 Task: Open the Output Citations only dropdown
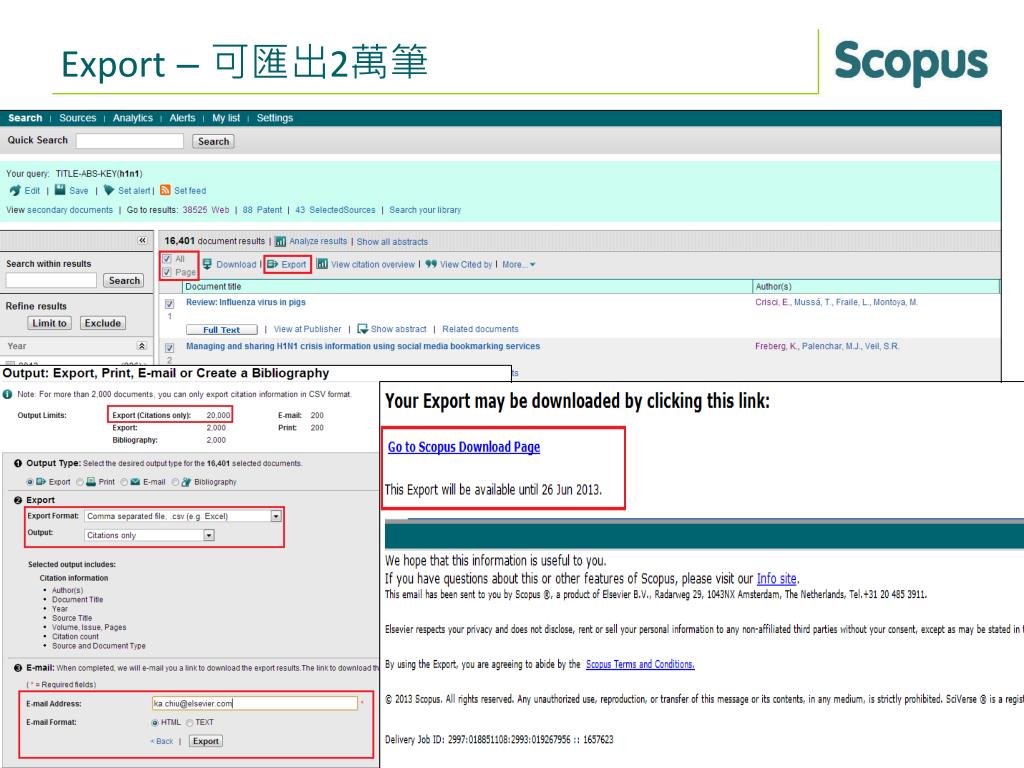pos(150,535)
